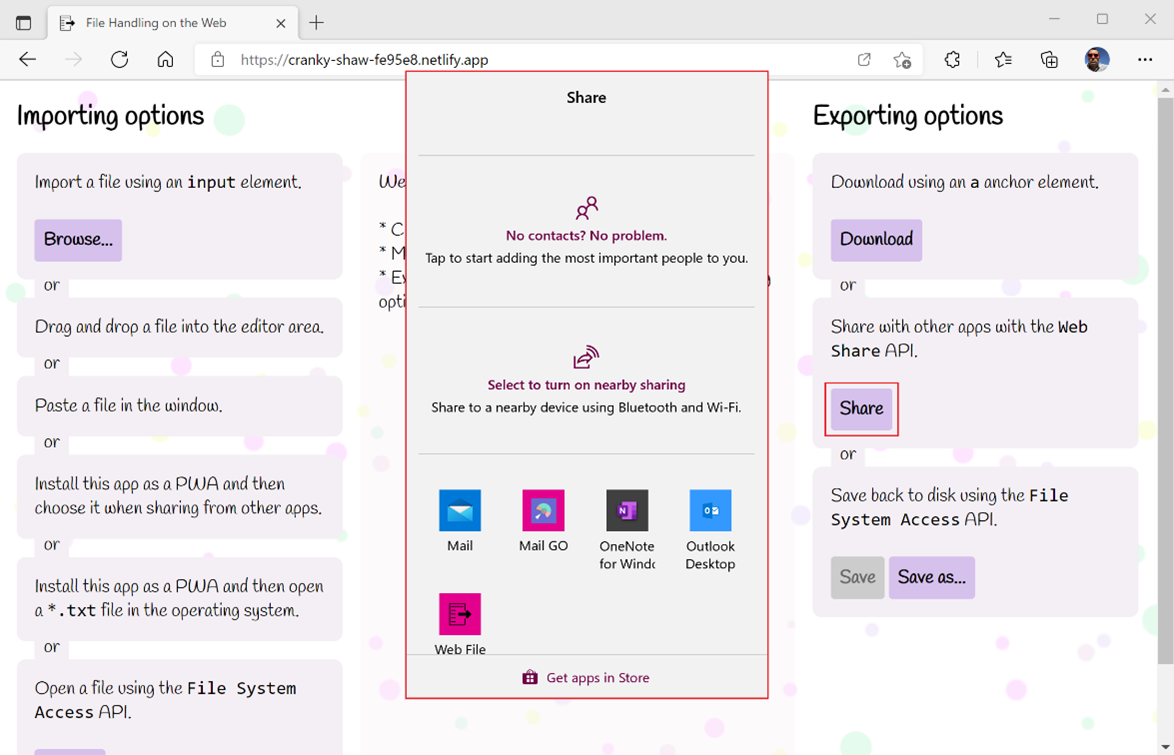Share via the Mail GO app
Viewport: 1174px width, 755px height.
click(543, 511)
